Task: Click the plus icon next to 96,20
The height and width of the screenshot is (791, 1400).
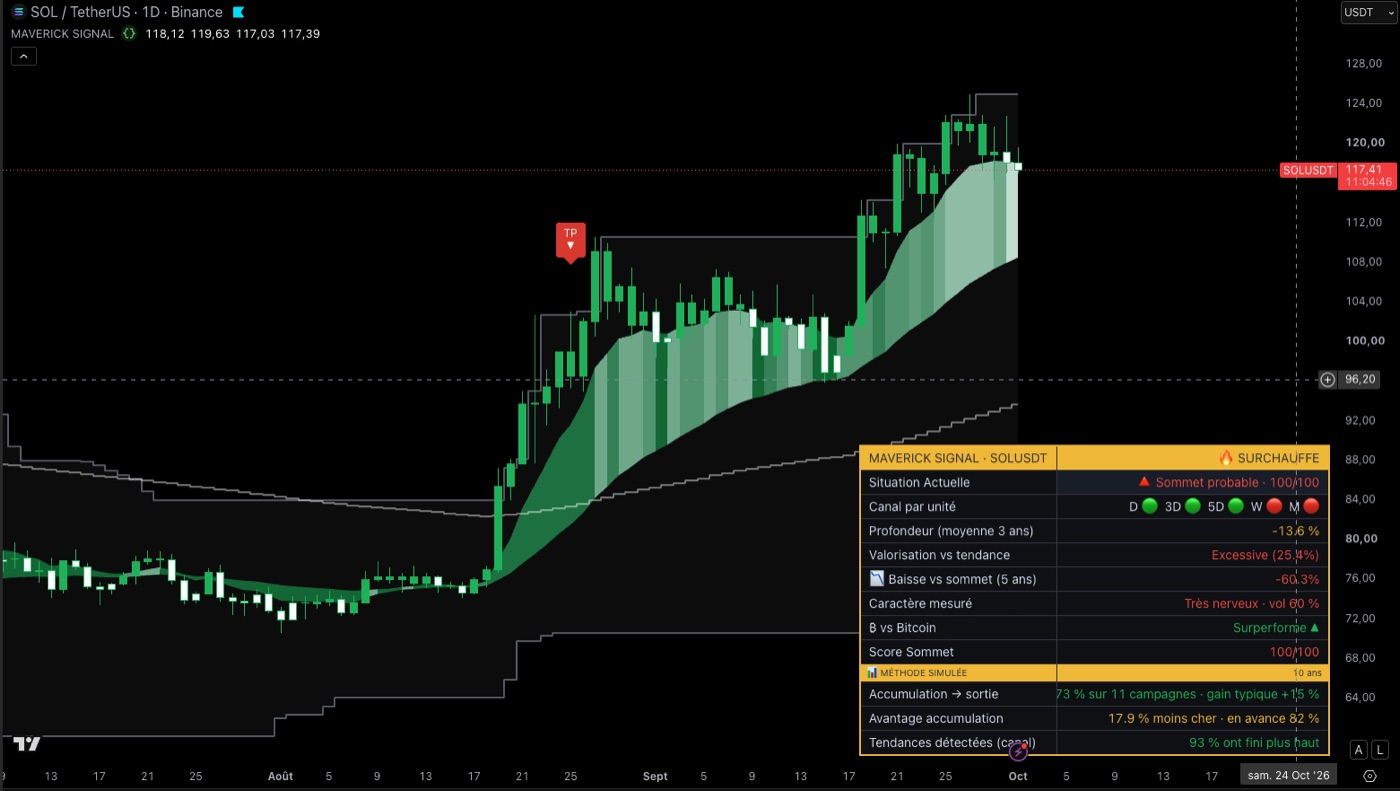Action: (x=1327, y=380)
